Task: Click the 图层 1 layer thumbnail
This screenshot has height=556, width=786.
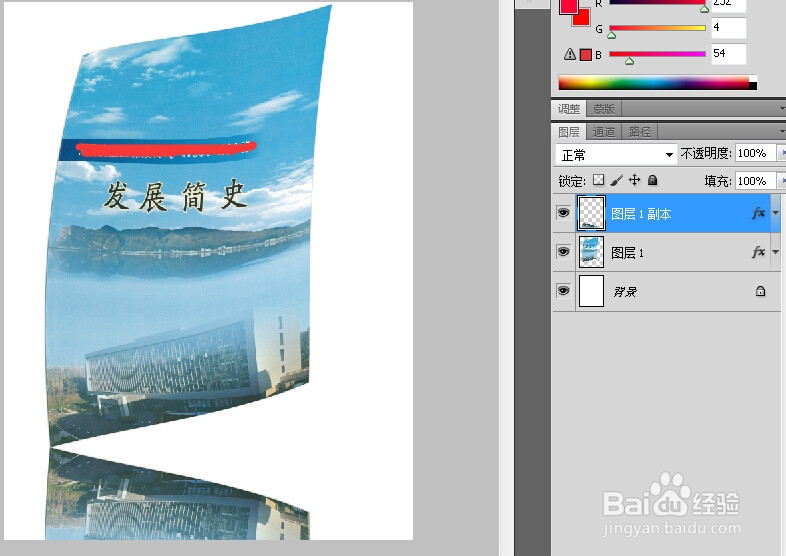Action: pos(592,252)
